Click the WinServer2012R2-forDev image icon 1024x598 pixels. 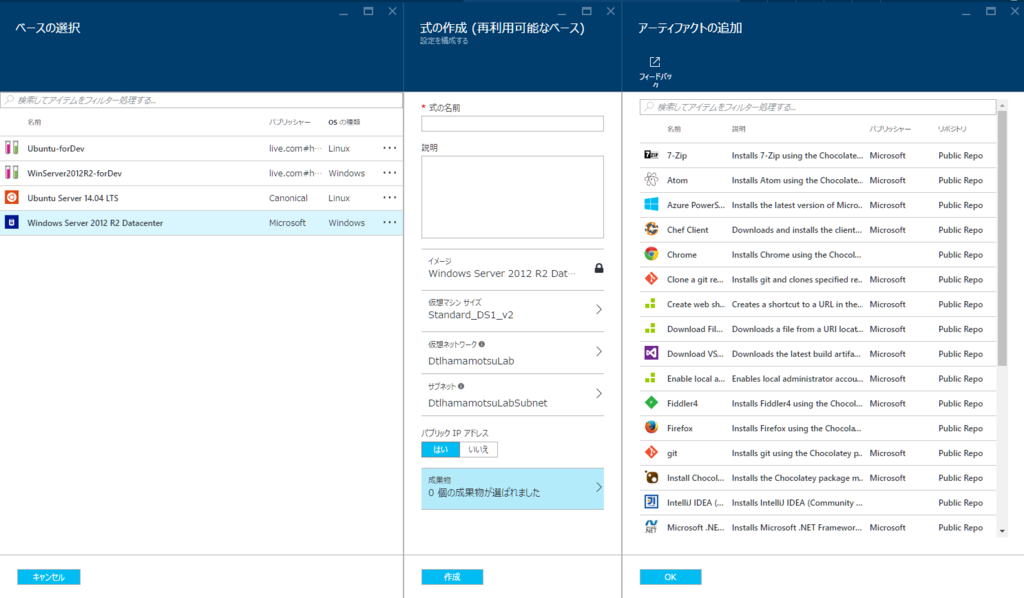tap(11, 172)
